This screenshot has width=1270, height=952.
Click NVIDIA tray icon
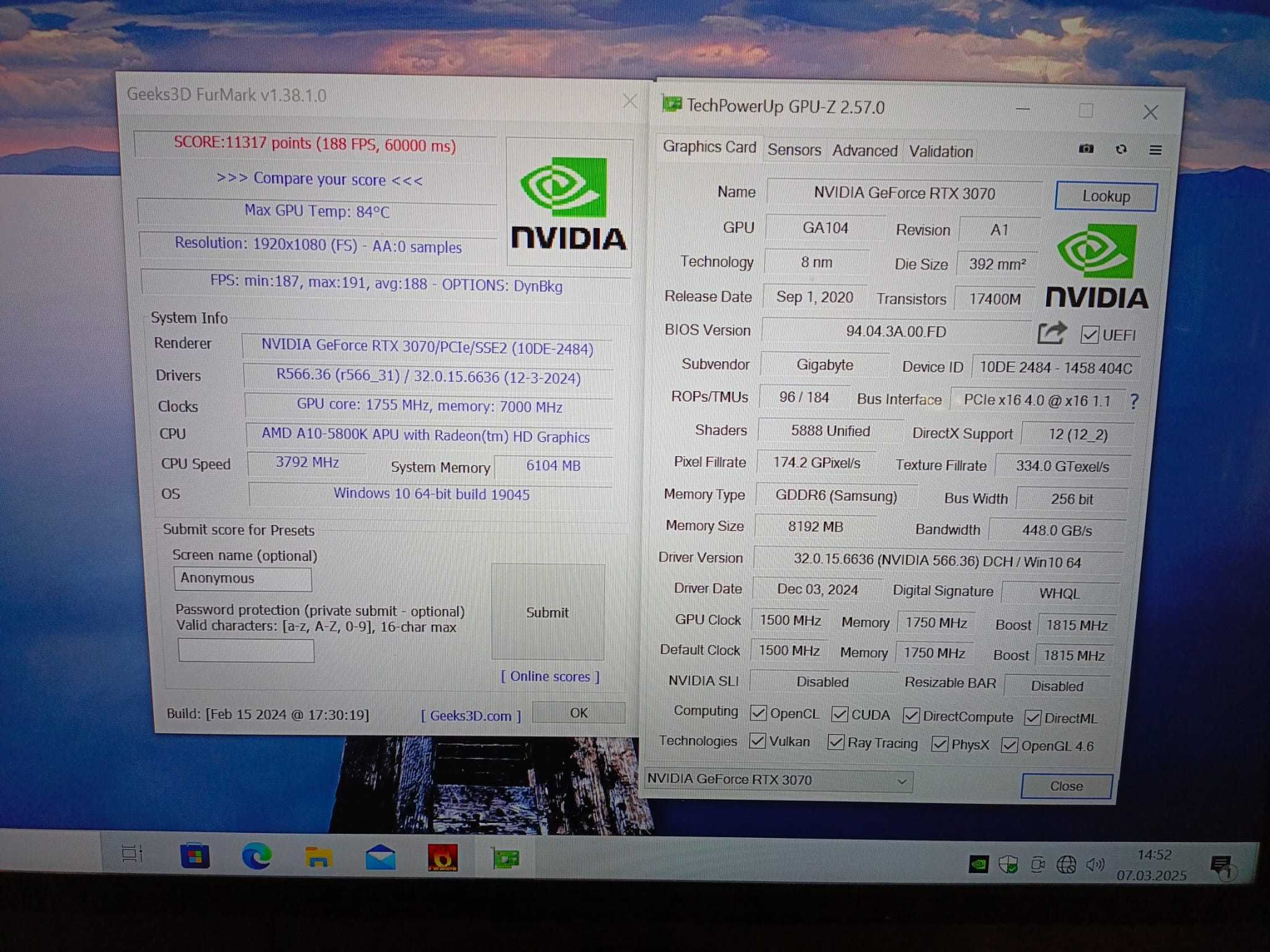point(979,864)
